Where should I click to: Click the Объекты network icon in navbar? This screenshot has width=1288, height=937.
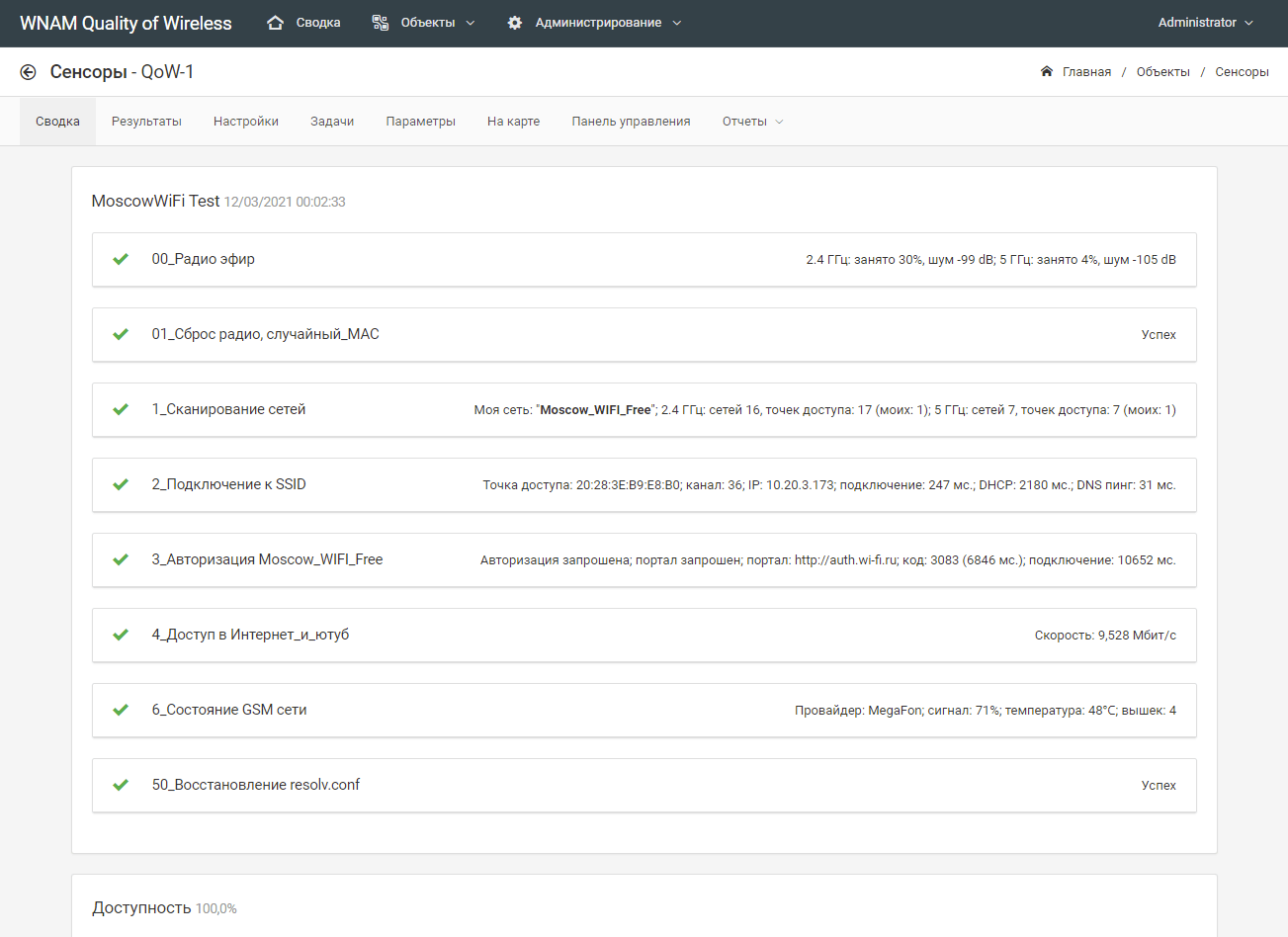point(381,23)
